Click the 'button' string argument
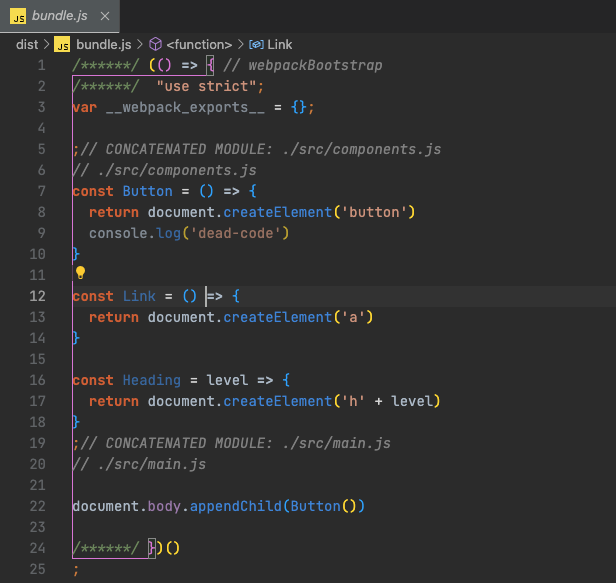Screen dimensions: 616x583 pyautogui.click(x=374, y=213)
